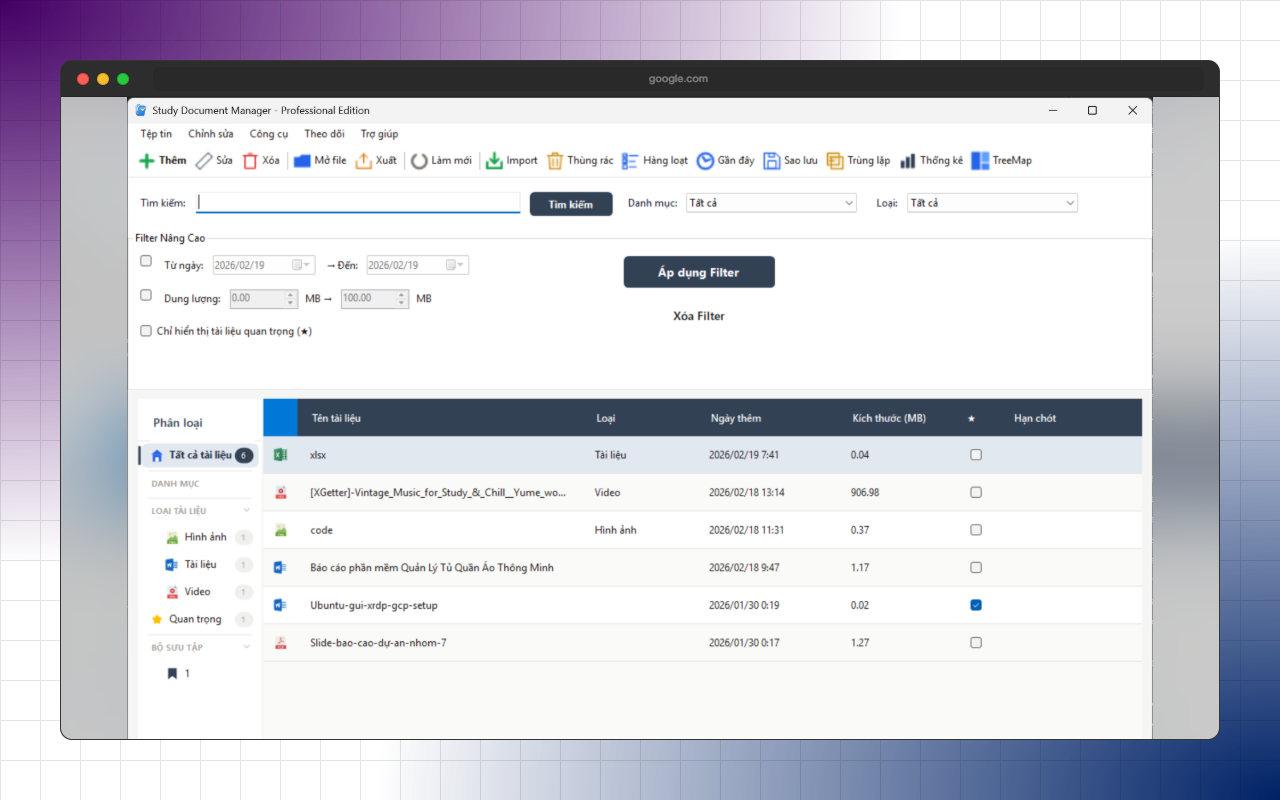The image size is (1280, 800).
Task: Open the Công cụ menu
Action: click(x=269, y=134)
